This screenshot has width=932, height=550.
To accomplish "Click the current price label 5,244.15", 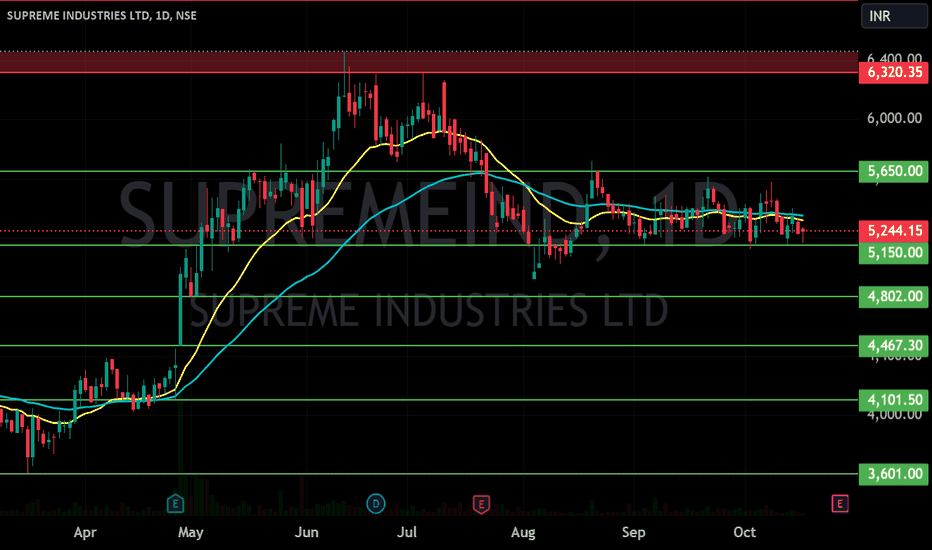I will 893,231.
